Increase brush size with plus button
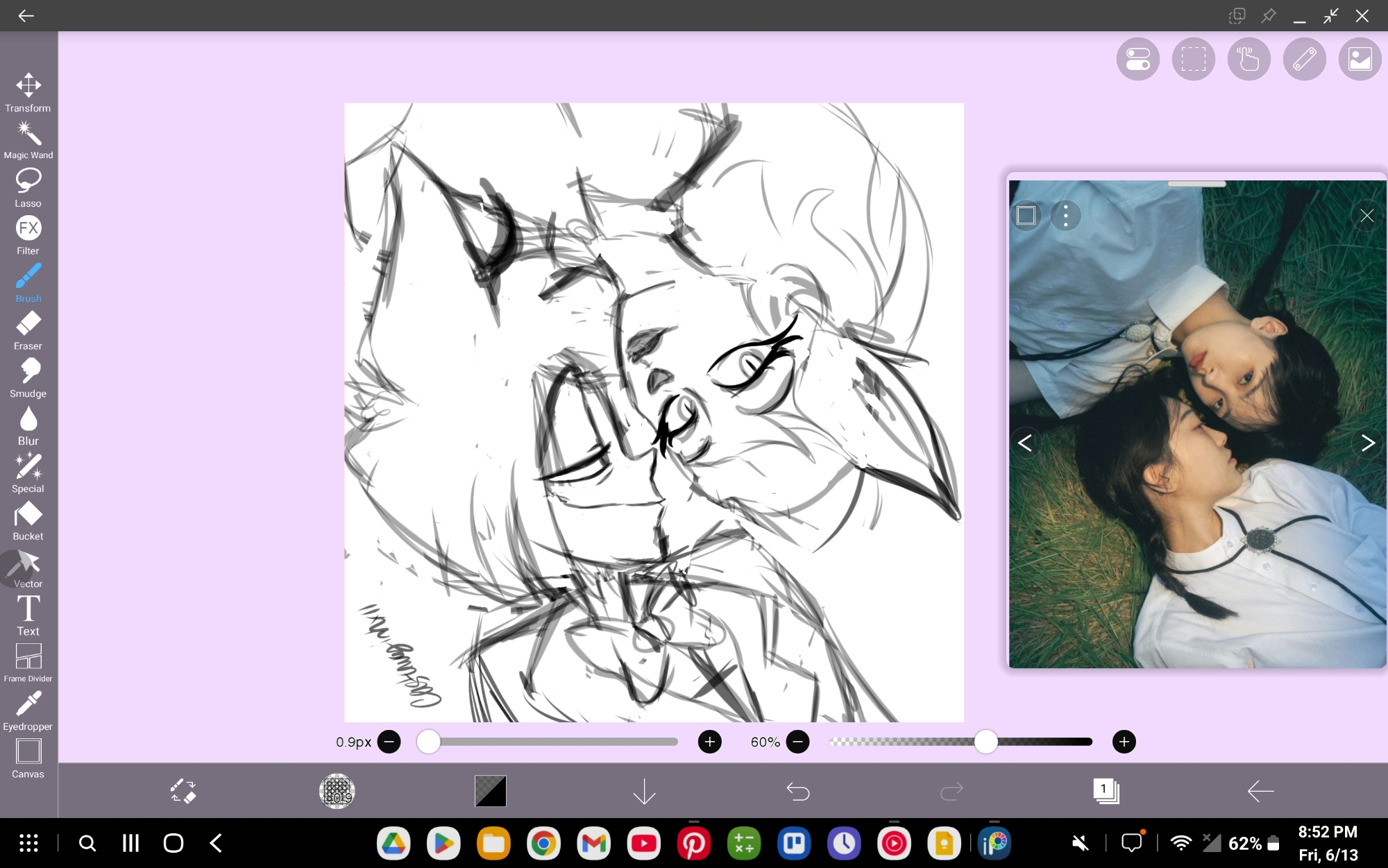 709,742
